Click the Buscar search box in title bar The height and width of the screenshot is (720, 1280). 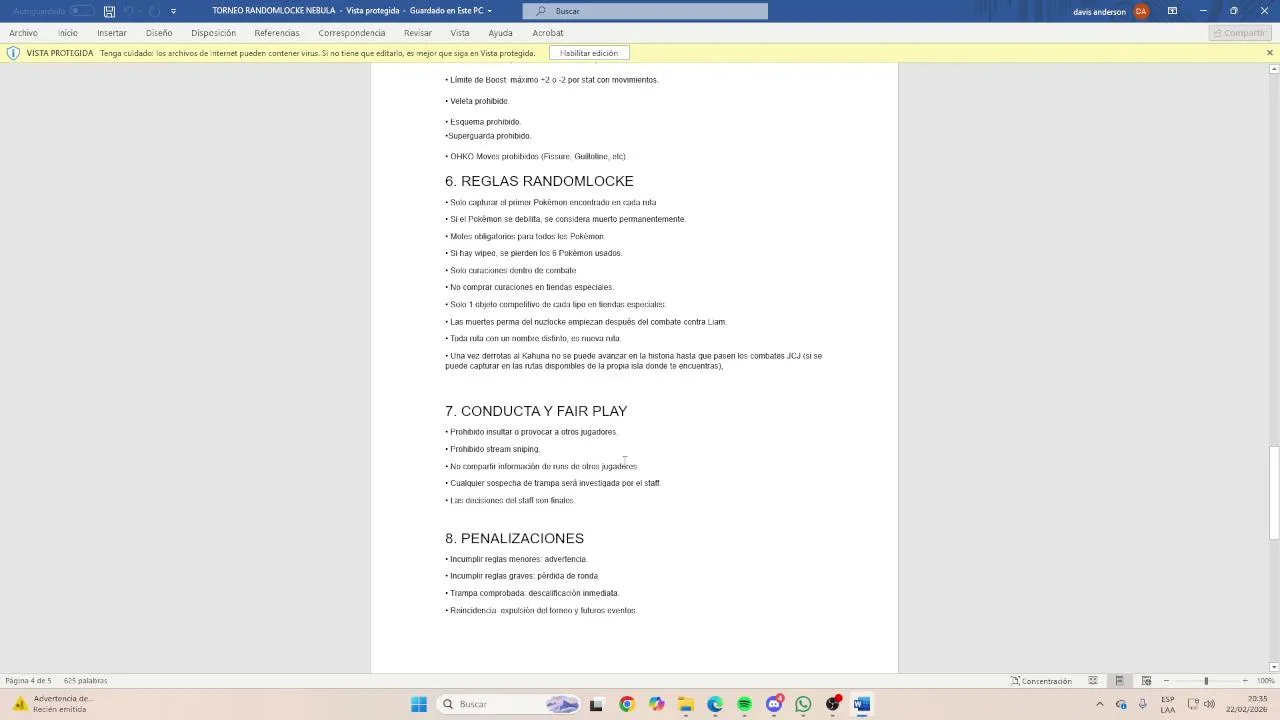(x=645, y=11)
